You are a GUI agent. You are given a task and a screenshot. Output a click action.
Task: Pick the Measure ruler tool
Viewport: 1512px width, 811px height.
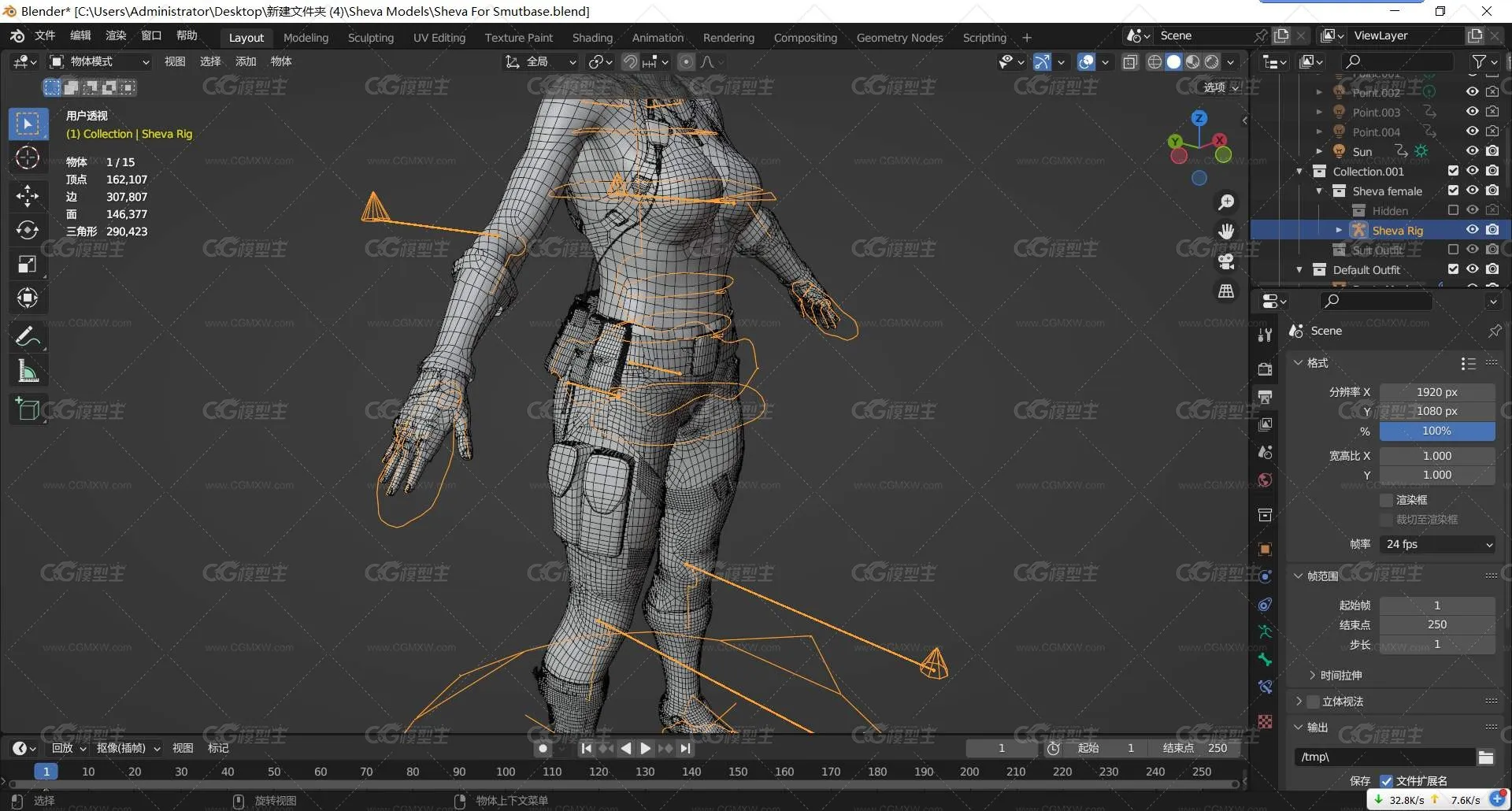tap(28, 371)
